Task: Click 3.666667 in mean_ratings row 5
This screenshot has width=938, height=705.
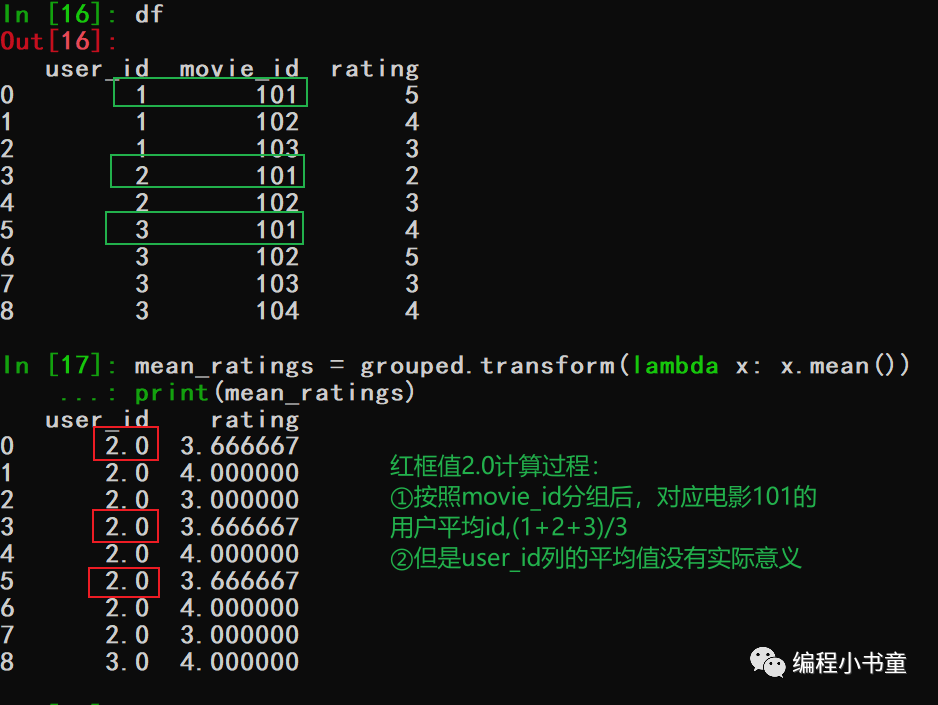Action: coord(239,581)
